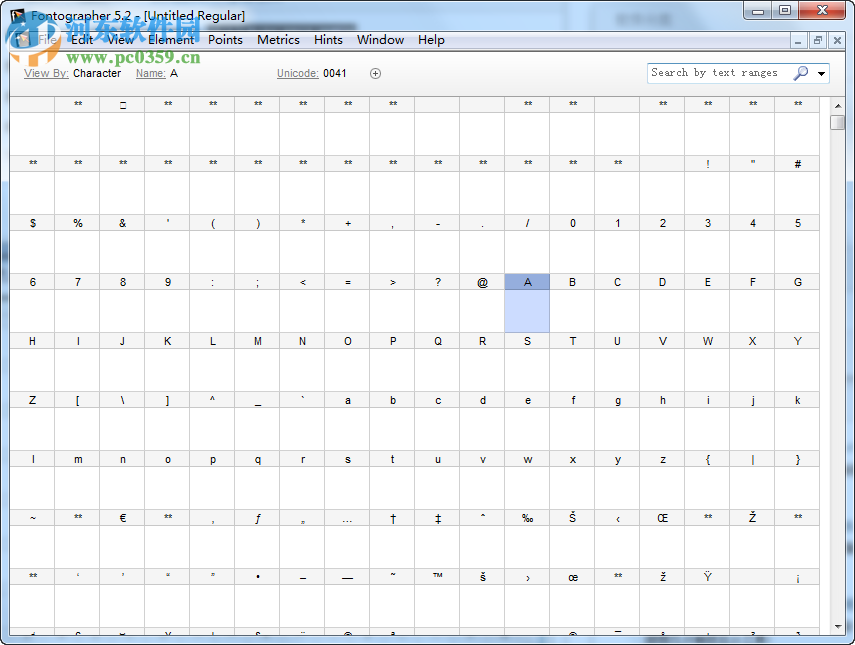Open the Edit menu

coord(82,40)
